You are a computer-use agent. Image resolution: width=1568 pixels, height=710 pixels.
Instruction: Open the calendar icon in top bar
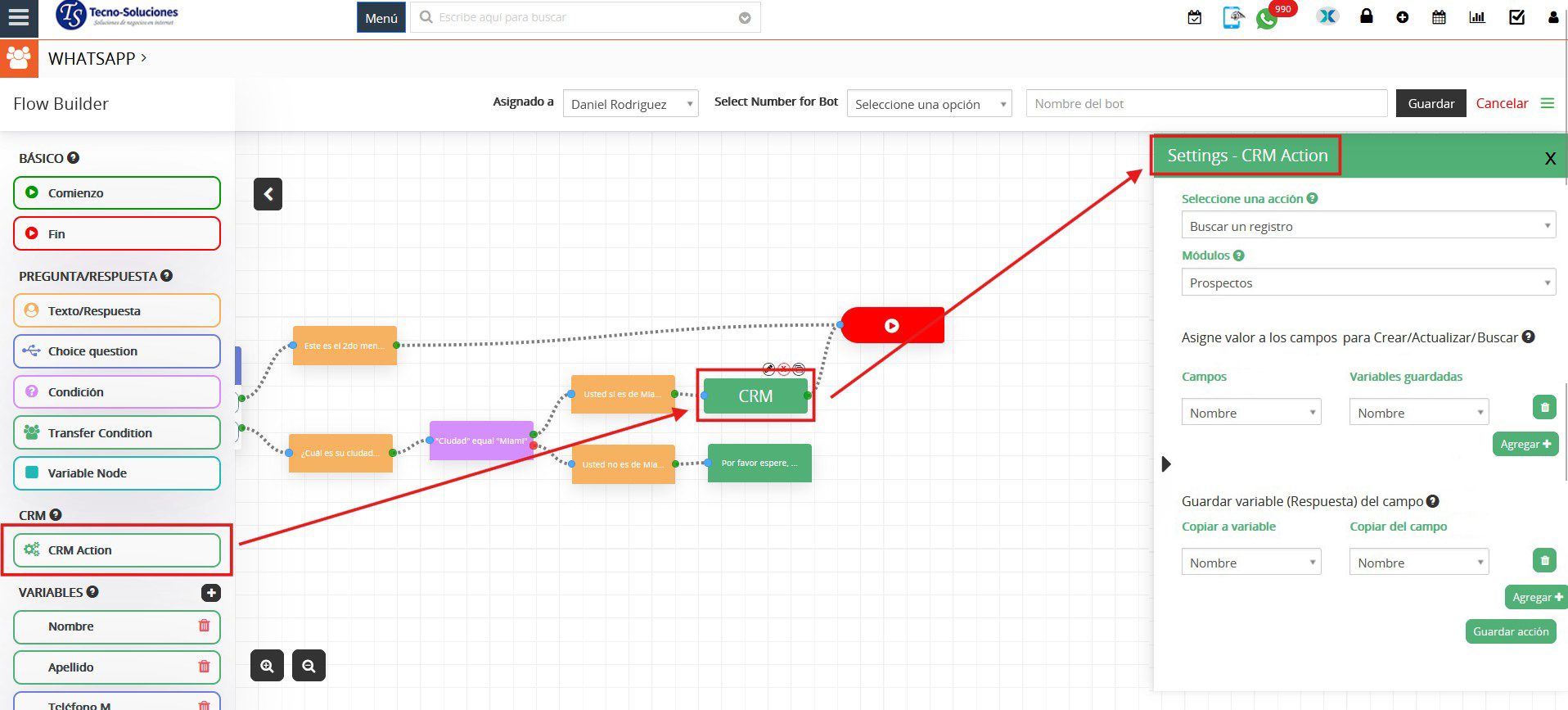coord(1439,17)
